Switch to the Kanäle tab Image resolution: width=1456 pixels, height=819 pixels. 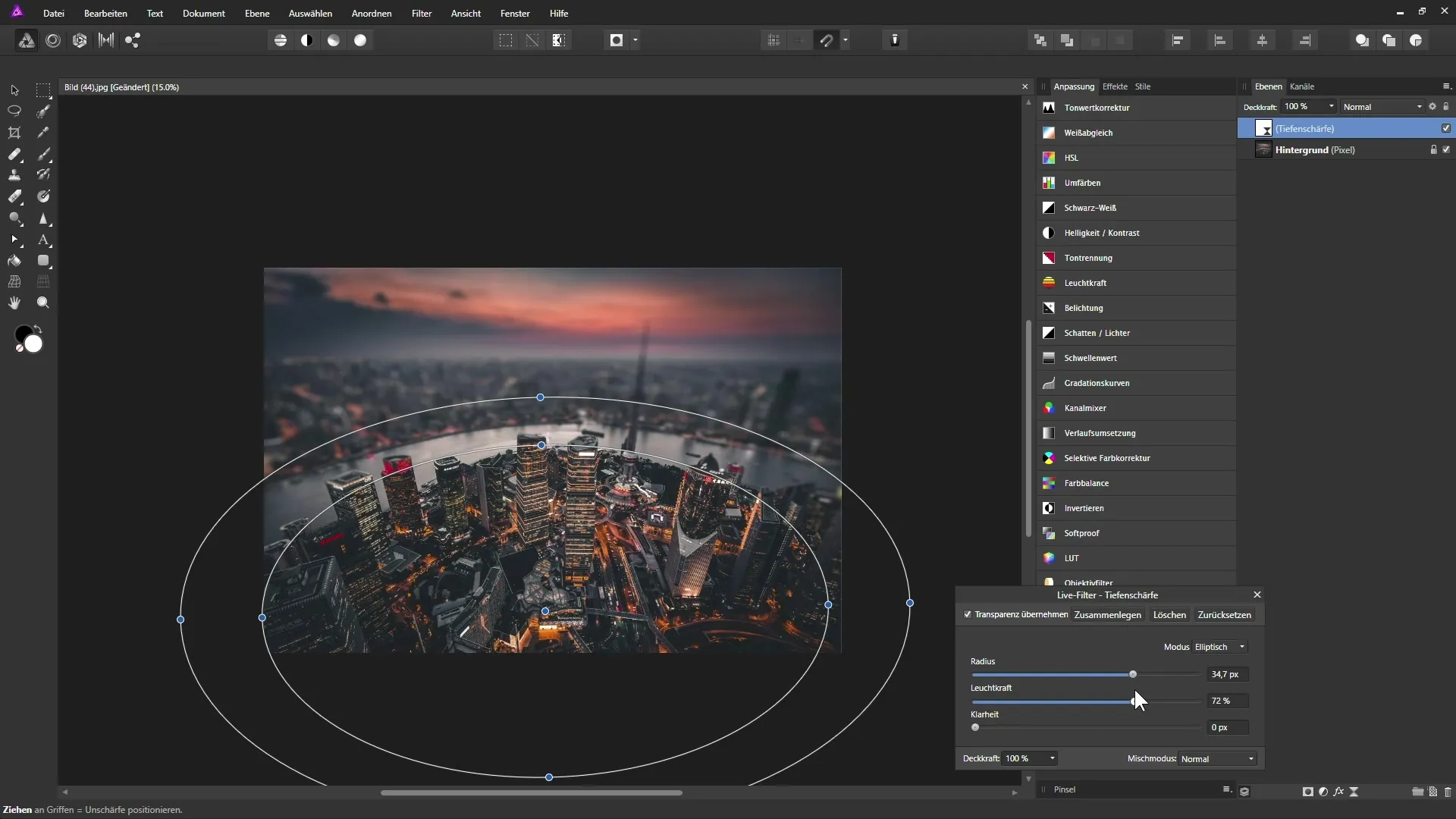pyautogui.click(x=1302, y=86)
